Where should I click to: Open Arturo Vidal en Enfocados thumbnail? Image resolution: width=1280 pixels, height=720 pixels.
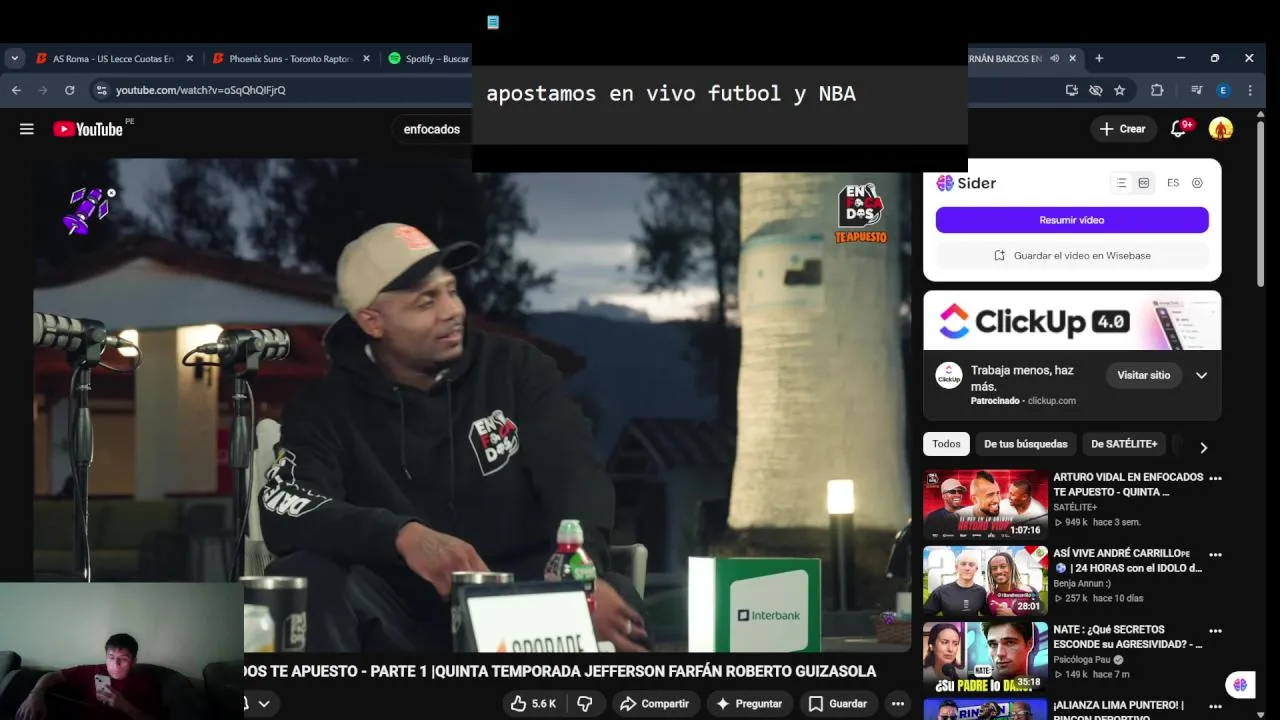(985, 505)
